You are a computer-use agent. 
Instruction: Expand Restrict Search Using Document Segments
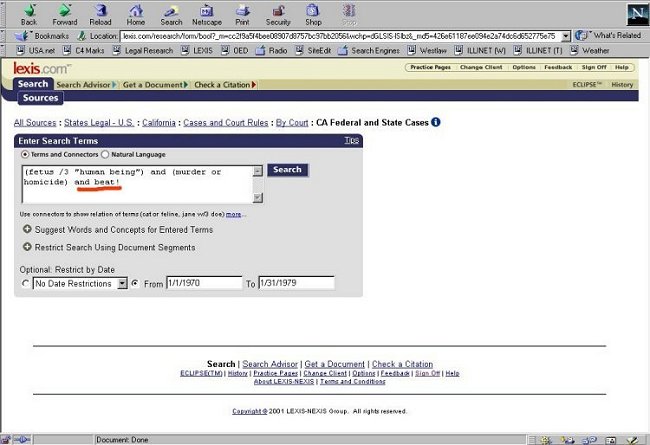pos(27,246)
